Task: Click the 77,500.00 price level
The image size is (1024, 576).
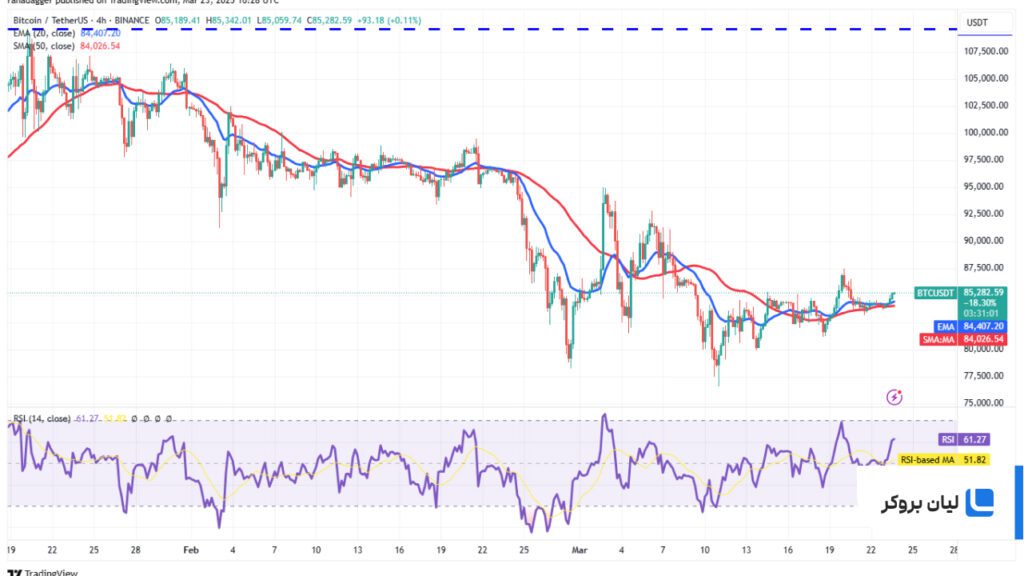Action: (986, 376)
